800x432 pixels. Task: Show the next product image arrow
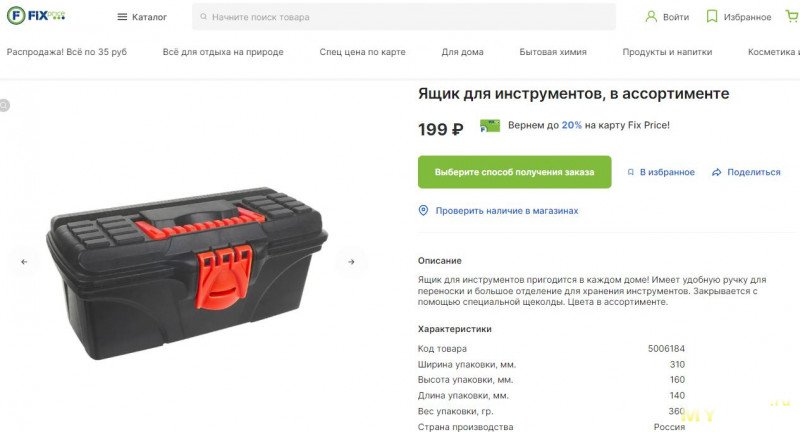tap(351, 262)
